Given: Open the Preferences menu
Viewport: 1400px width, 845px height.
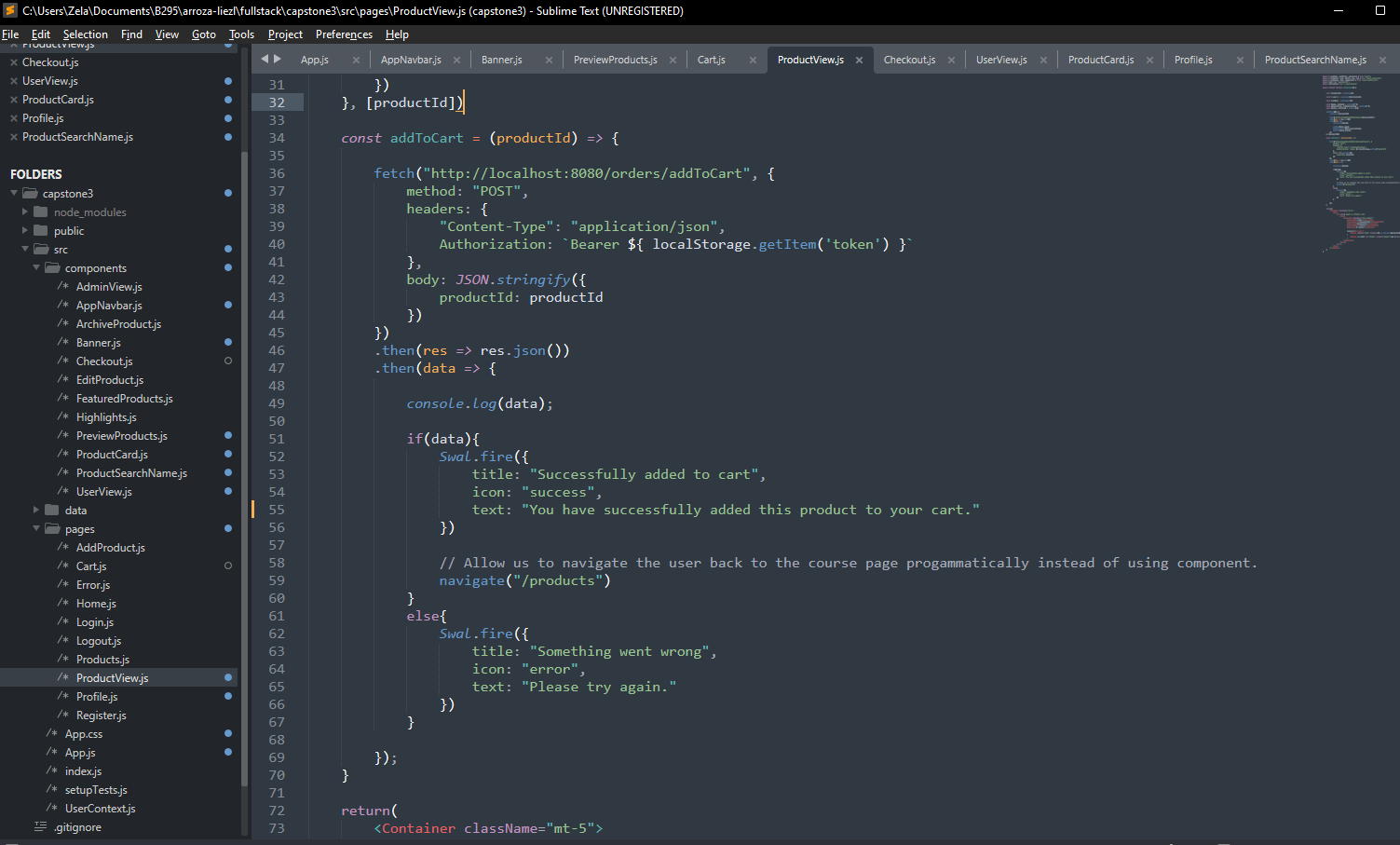Looking at the screenshot, I should (344, 34).
